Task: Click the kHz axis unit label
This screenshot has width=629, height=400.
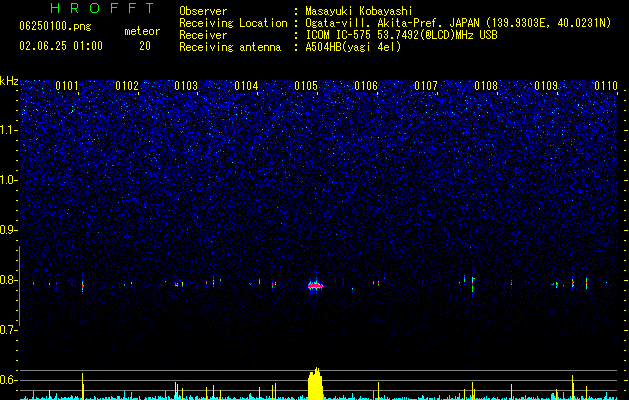Action: (9, 81)
